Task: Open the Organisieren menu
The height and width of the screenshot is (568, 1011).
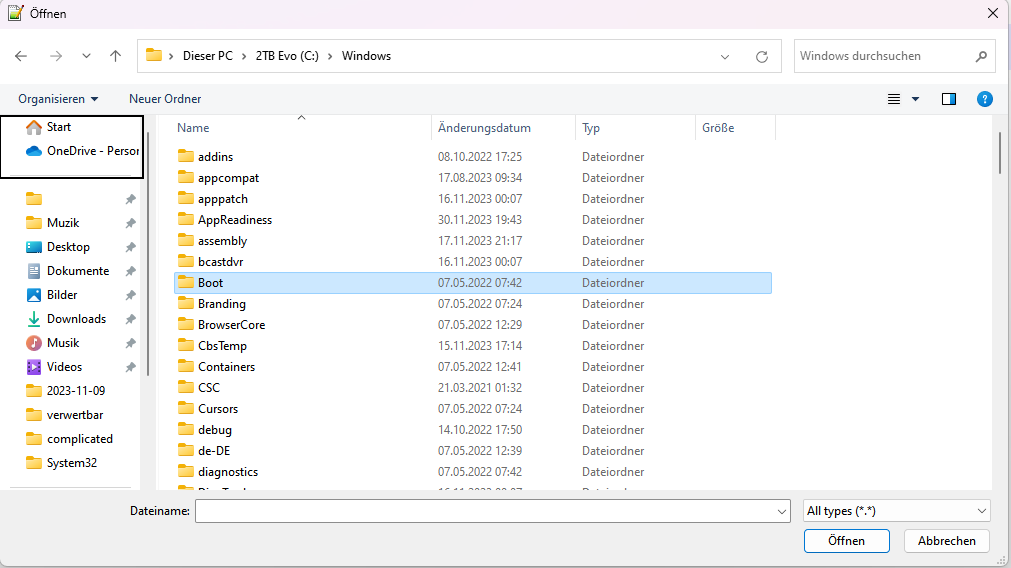Action: [x=58, y=99]
